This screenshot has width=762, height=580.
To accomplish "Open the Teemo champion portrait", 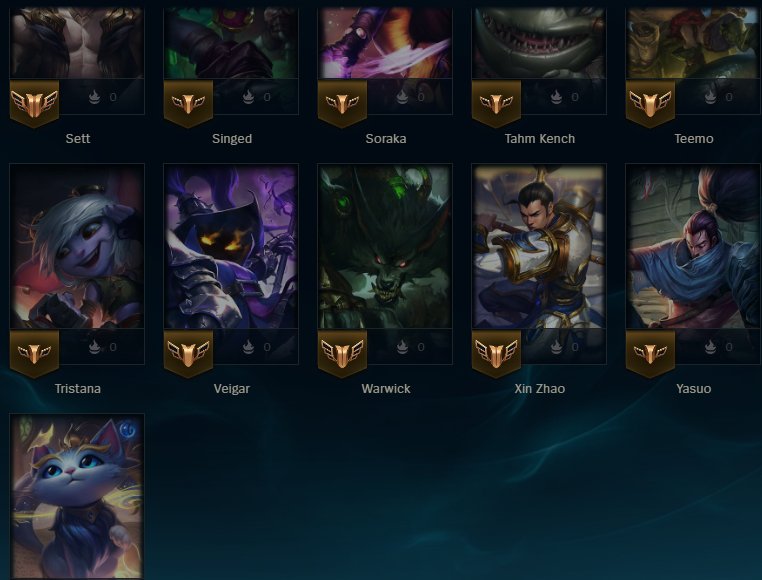I will point(693,43).
